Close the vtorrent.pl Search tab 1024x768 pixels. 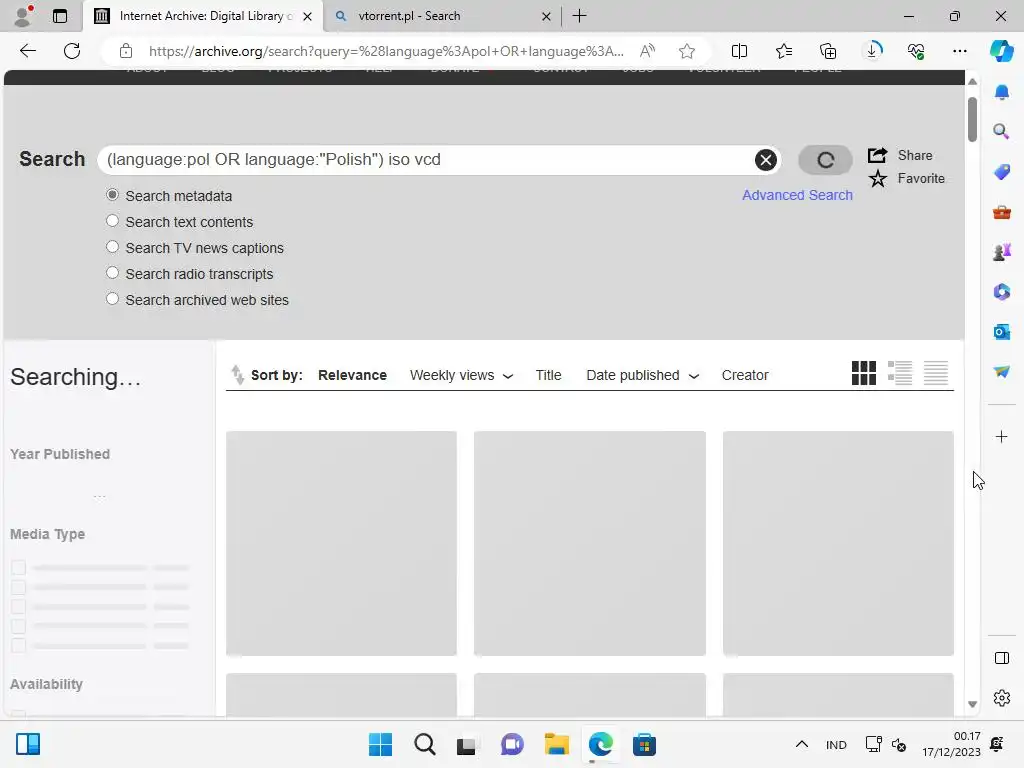(x=546, y=16)
